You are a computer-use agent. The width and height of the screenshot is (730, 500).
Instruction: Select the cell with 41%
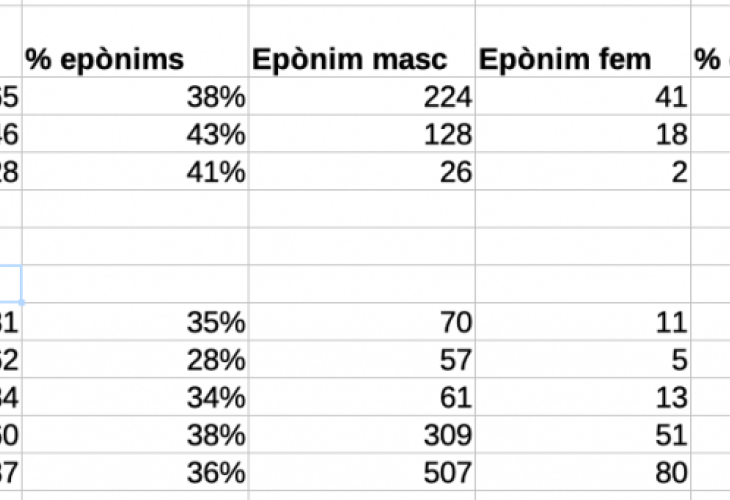click(135, 171)
